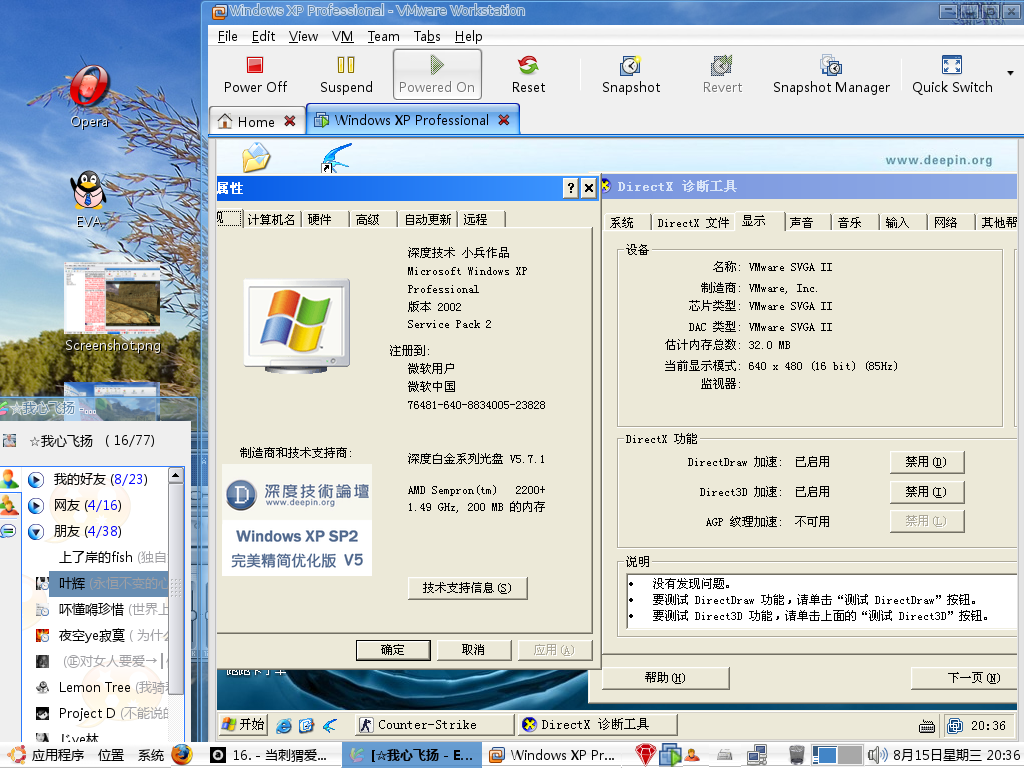Open the 输入 tab in DirectX tool
Image resolution: width=1024 pixels, height=768 pixels.
[x=897, y=223]
